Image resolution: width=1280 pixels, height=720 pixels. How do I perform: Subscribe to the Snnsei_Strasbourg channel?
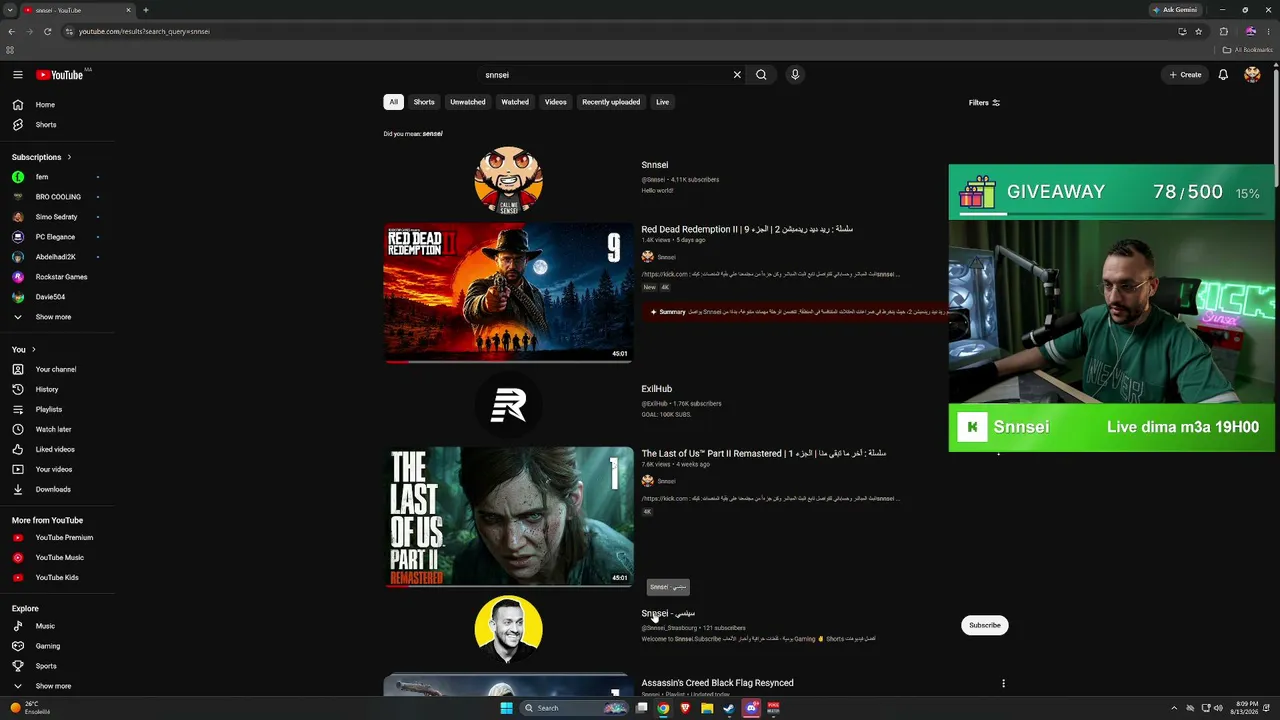click(x=984, y=625)
